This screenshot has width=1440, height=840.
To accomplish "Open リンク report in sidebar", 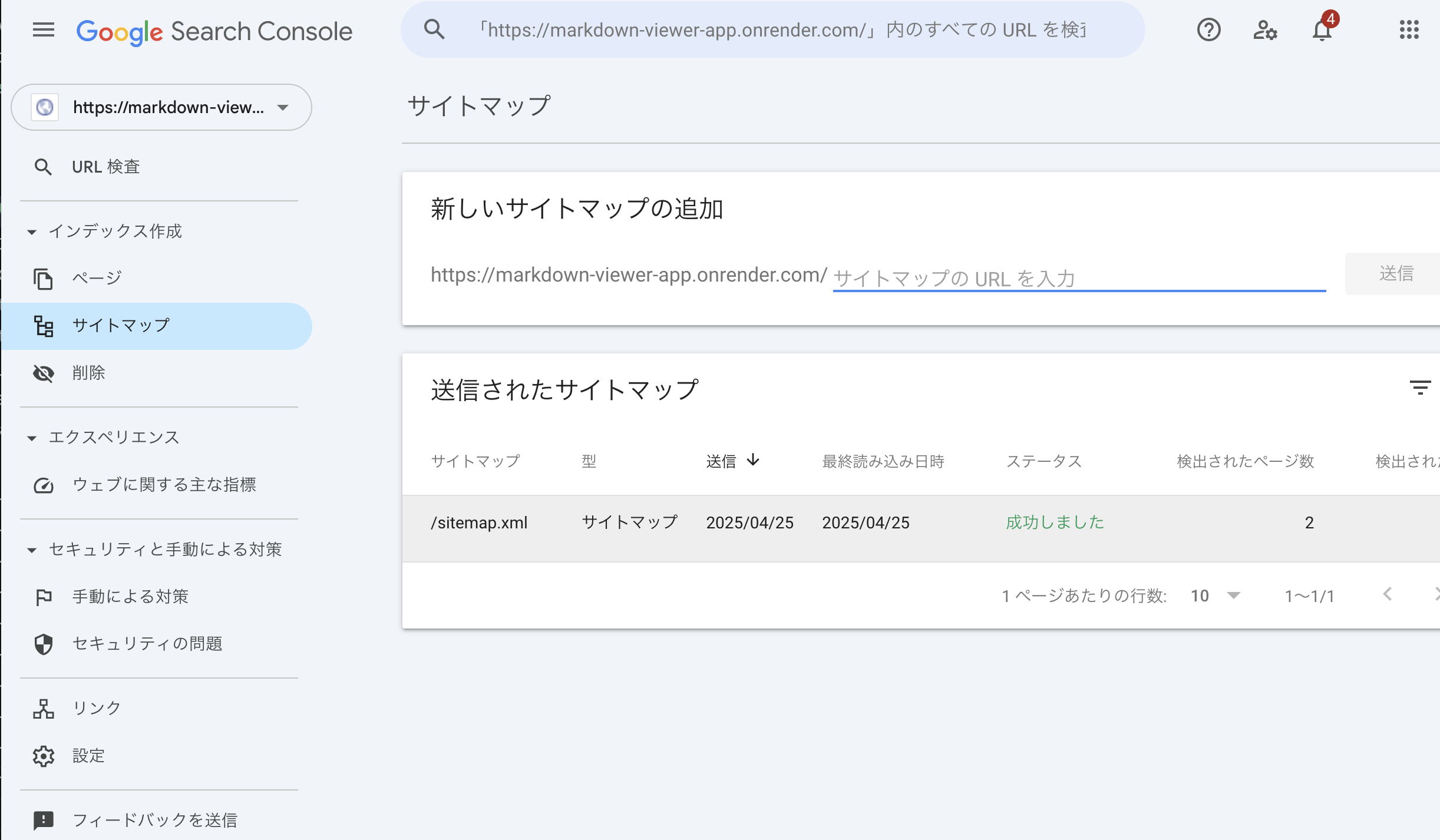I will [x=157, y=709].
